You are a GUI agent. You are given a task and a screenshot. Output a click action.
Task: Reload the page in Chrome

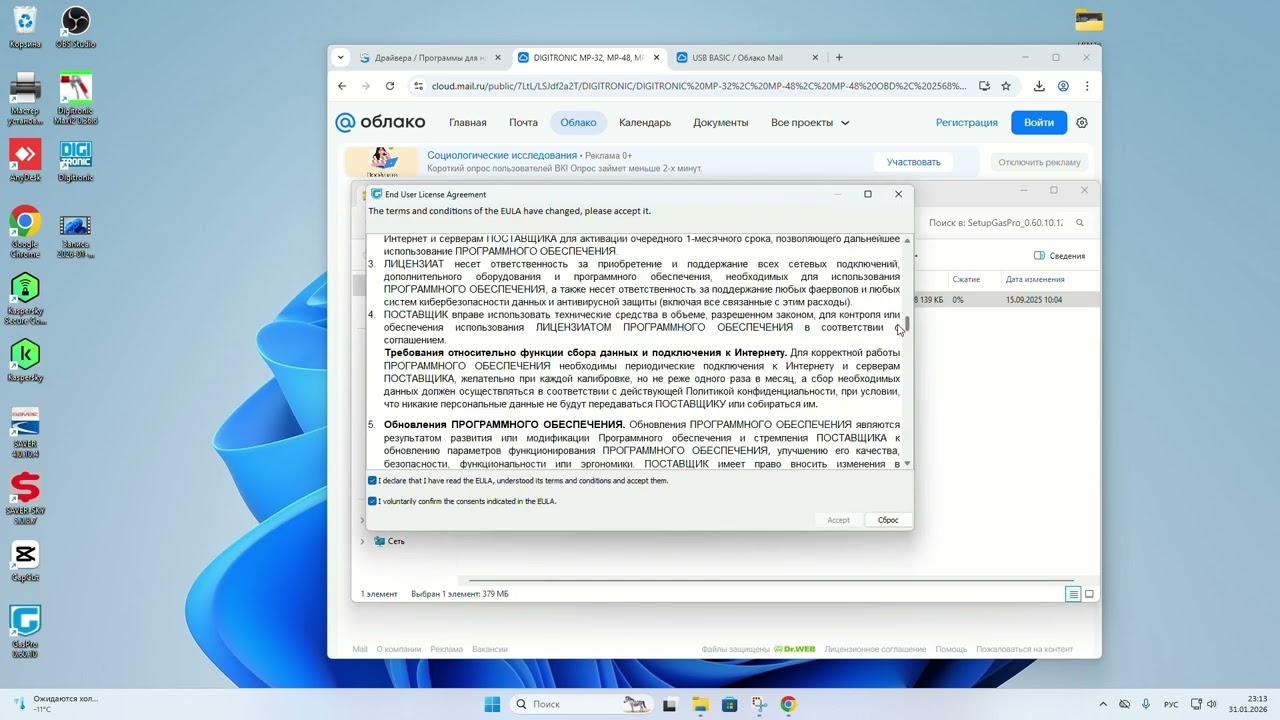point(390,86)
